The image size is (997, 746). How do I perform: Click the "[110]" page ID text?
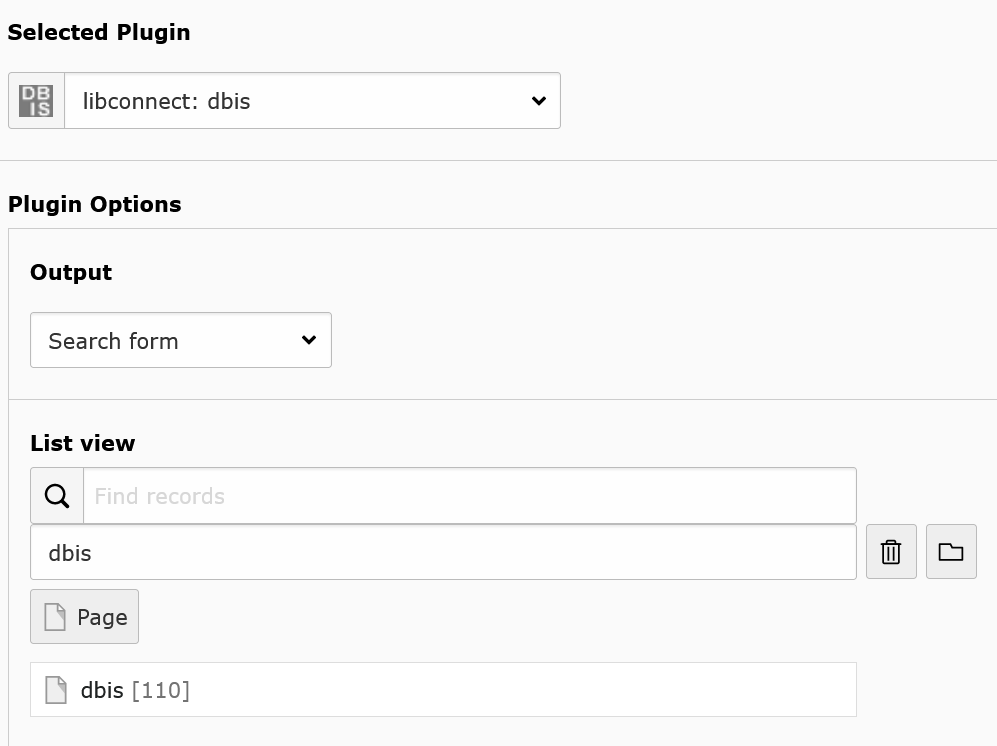161,690
